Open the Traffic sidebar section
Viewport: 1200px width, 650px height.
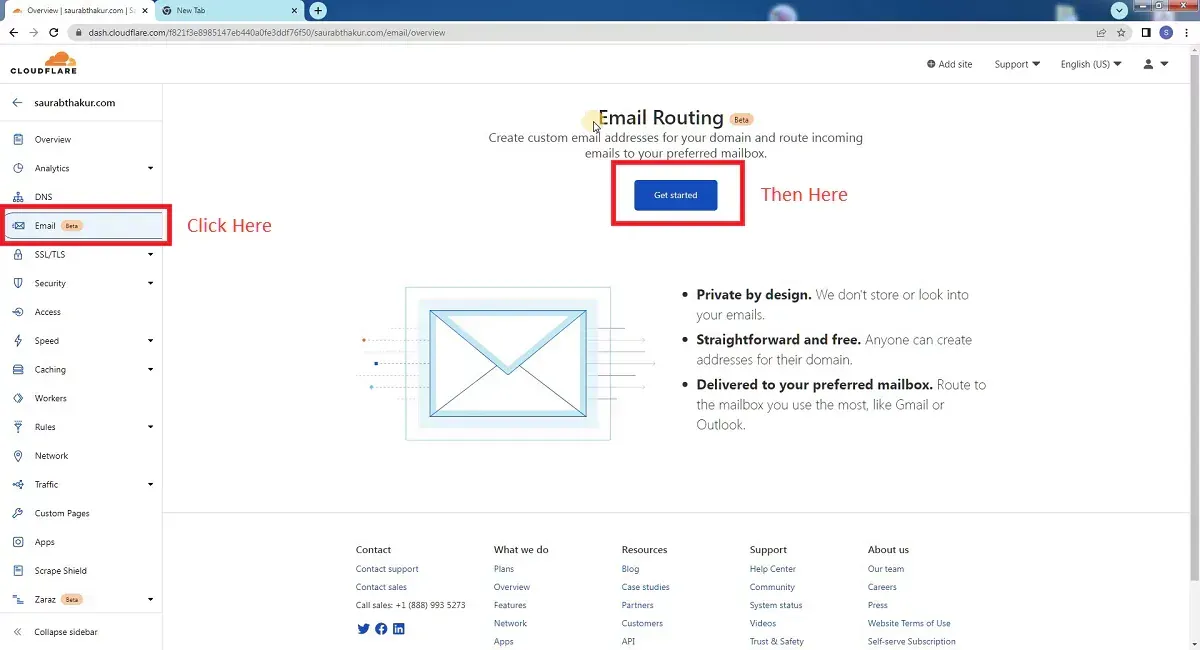[81, 484]
